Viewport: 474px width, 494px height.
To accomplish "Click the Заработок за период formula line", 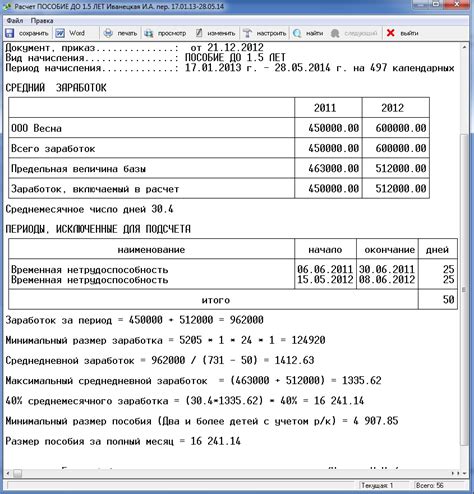I will click(134, 320).
